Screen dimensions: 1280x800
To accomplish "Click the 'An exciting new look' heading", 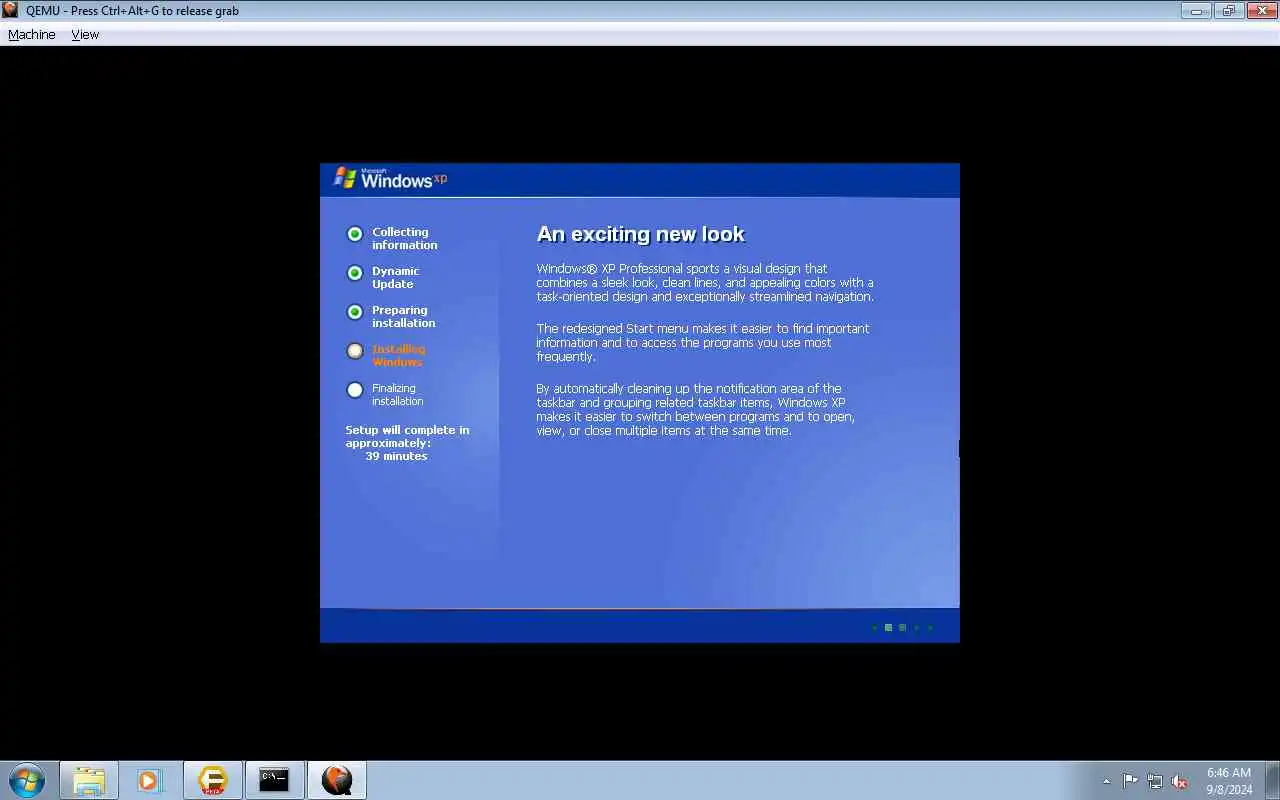I will pyautogui.click(x=641, y=234).
